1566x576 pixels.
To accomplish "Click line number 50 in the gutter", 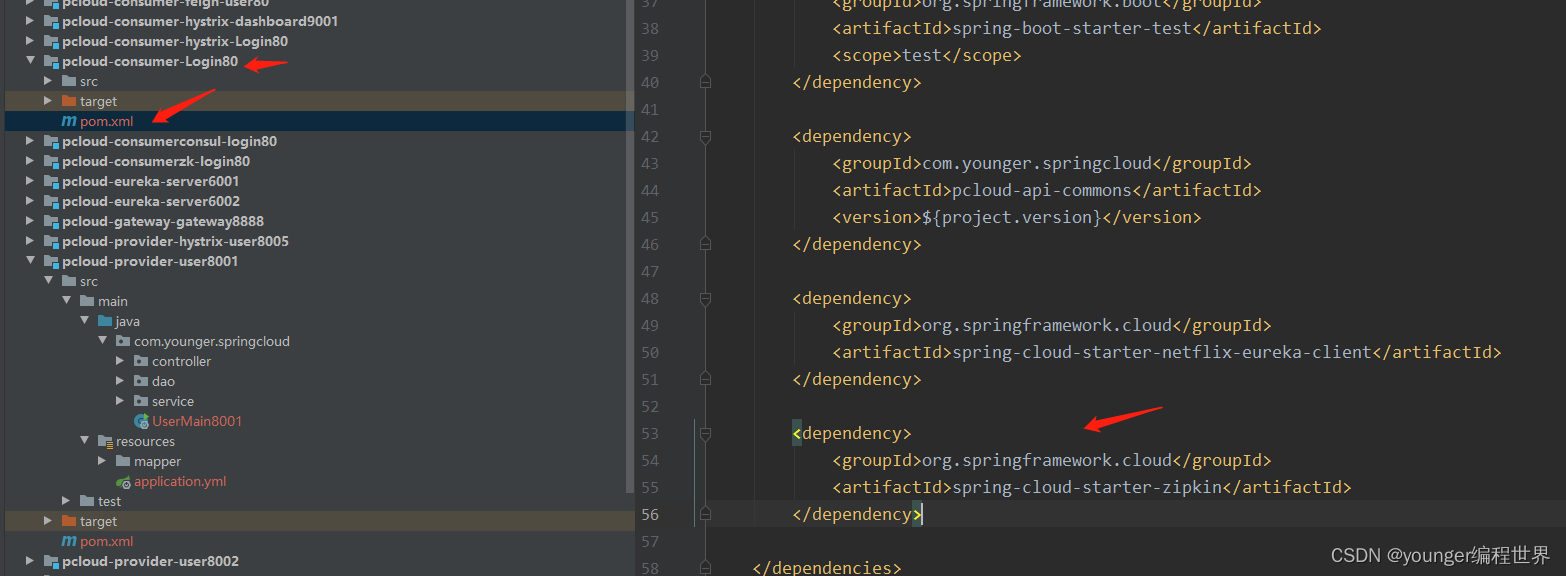I will (648, 352).
